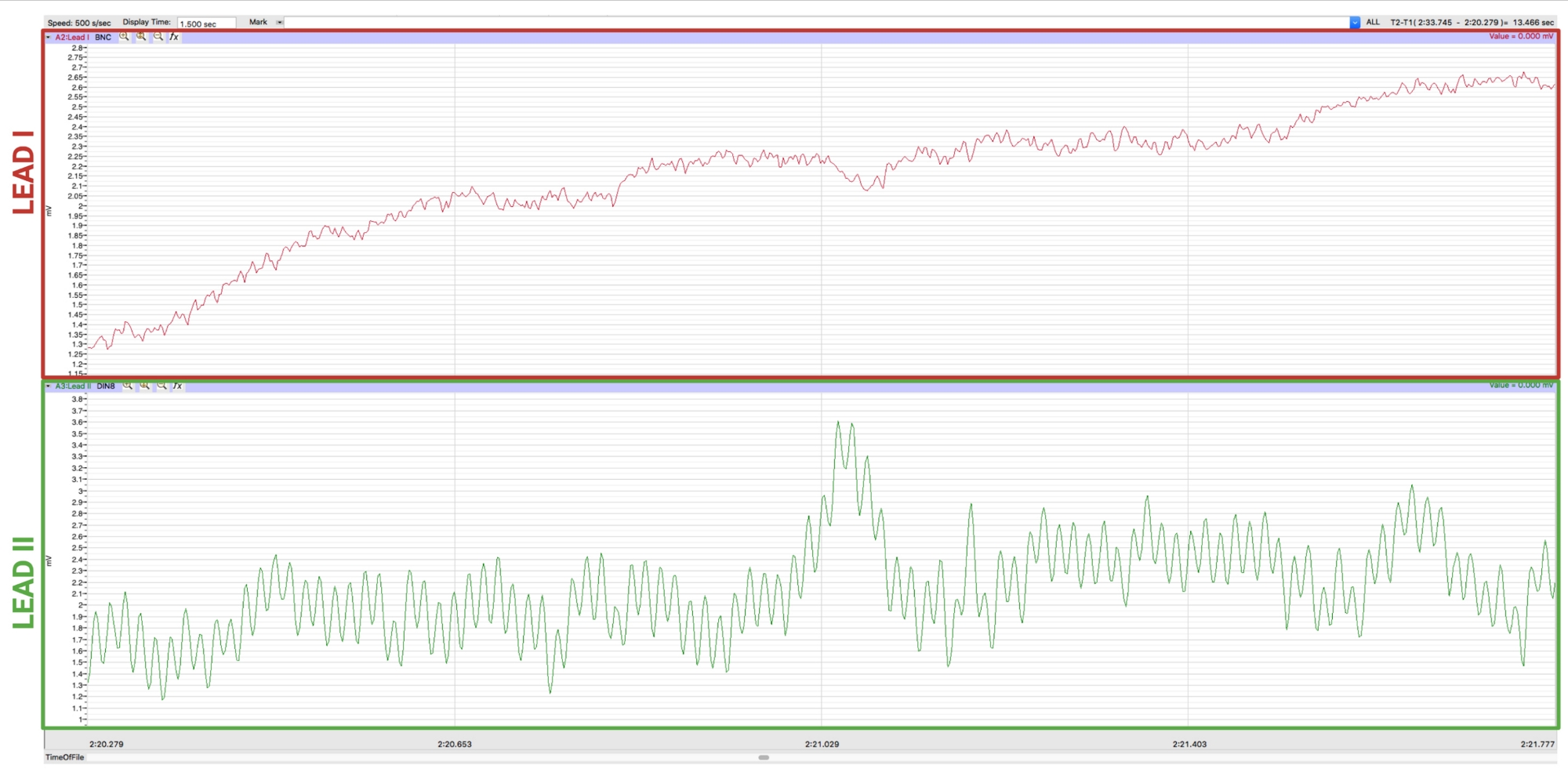Click the ALL marks button
Viewport: 1568px width, 776px height.
point(1373,22)
